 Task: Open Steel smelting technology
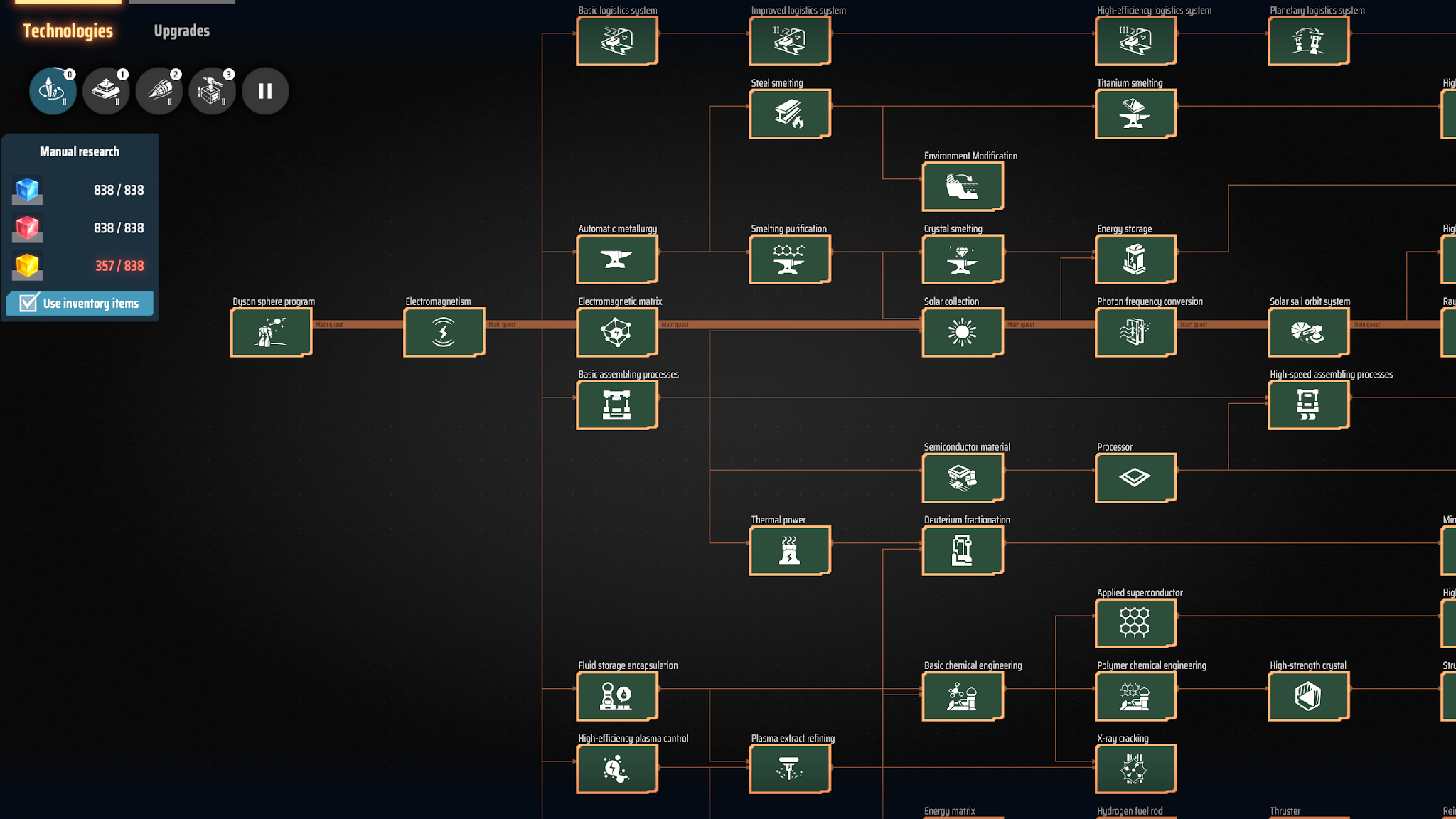pos(790,114)
